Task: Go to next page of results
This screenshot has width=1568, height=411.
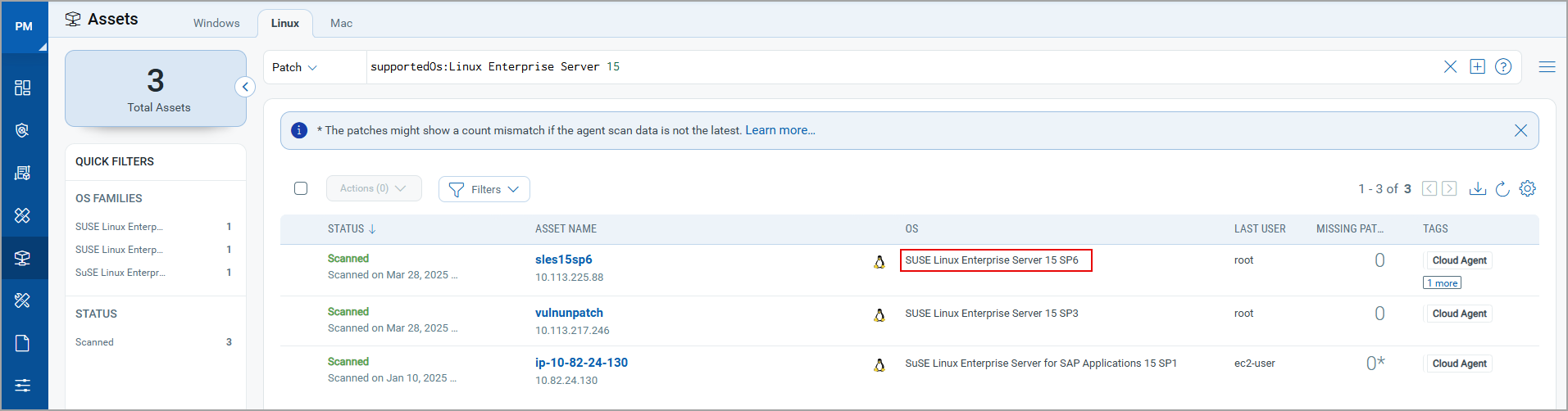Action: (1449, 188)
